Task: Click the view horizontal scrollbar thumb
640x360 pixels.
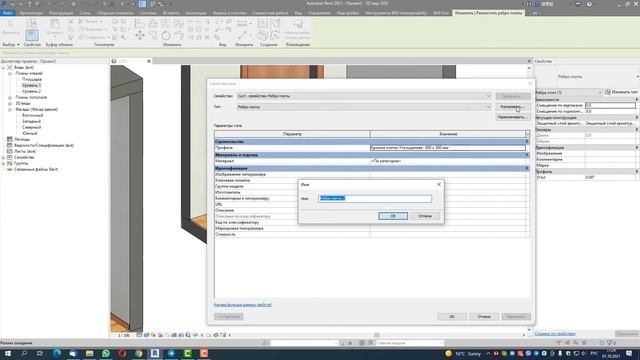Action: (x=377, y=335)
